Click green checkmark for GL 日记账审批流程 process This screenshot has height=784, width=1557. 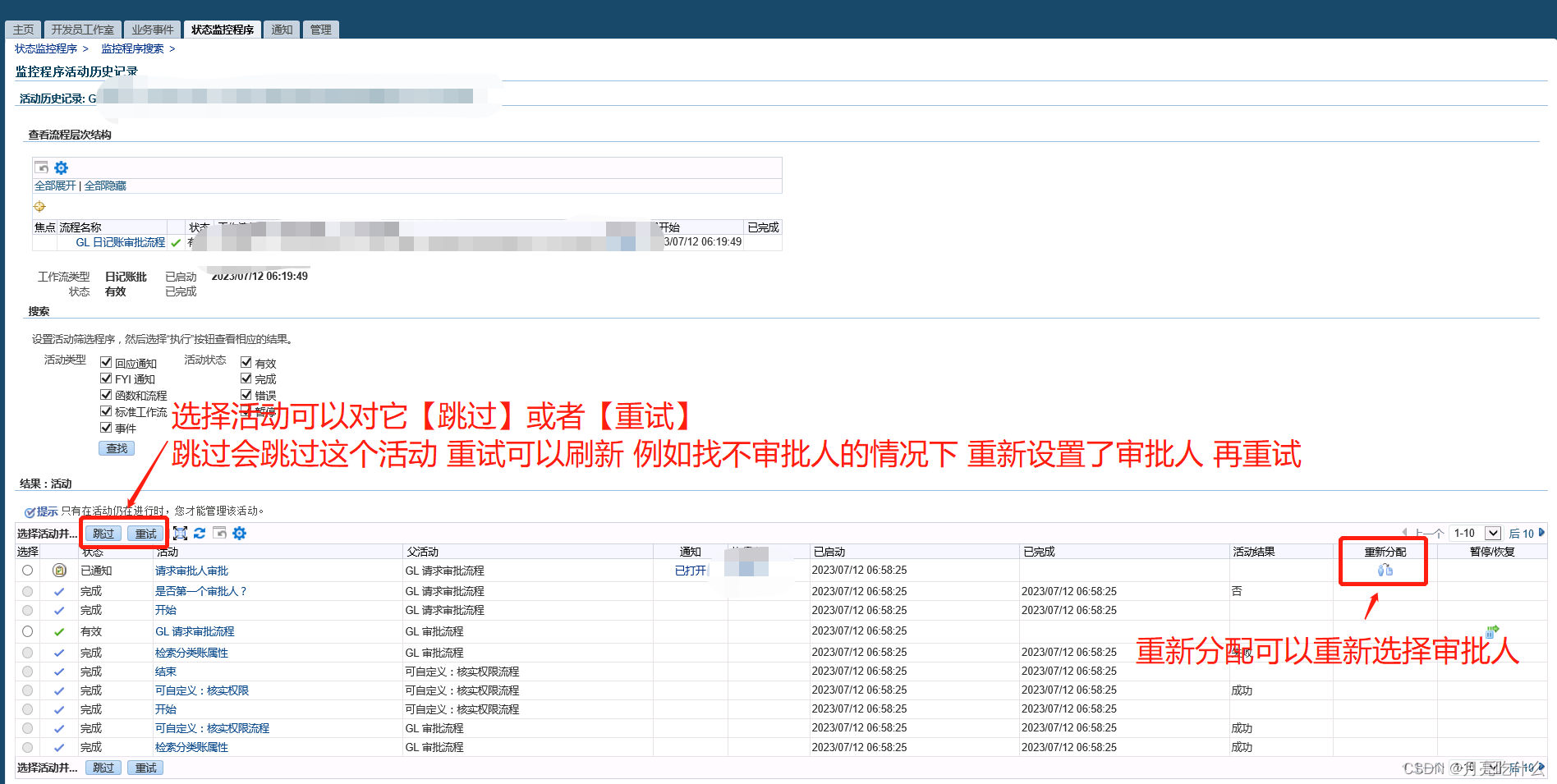[176, 243]
